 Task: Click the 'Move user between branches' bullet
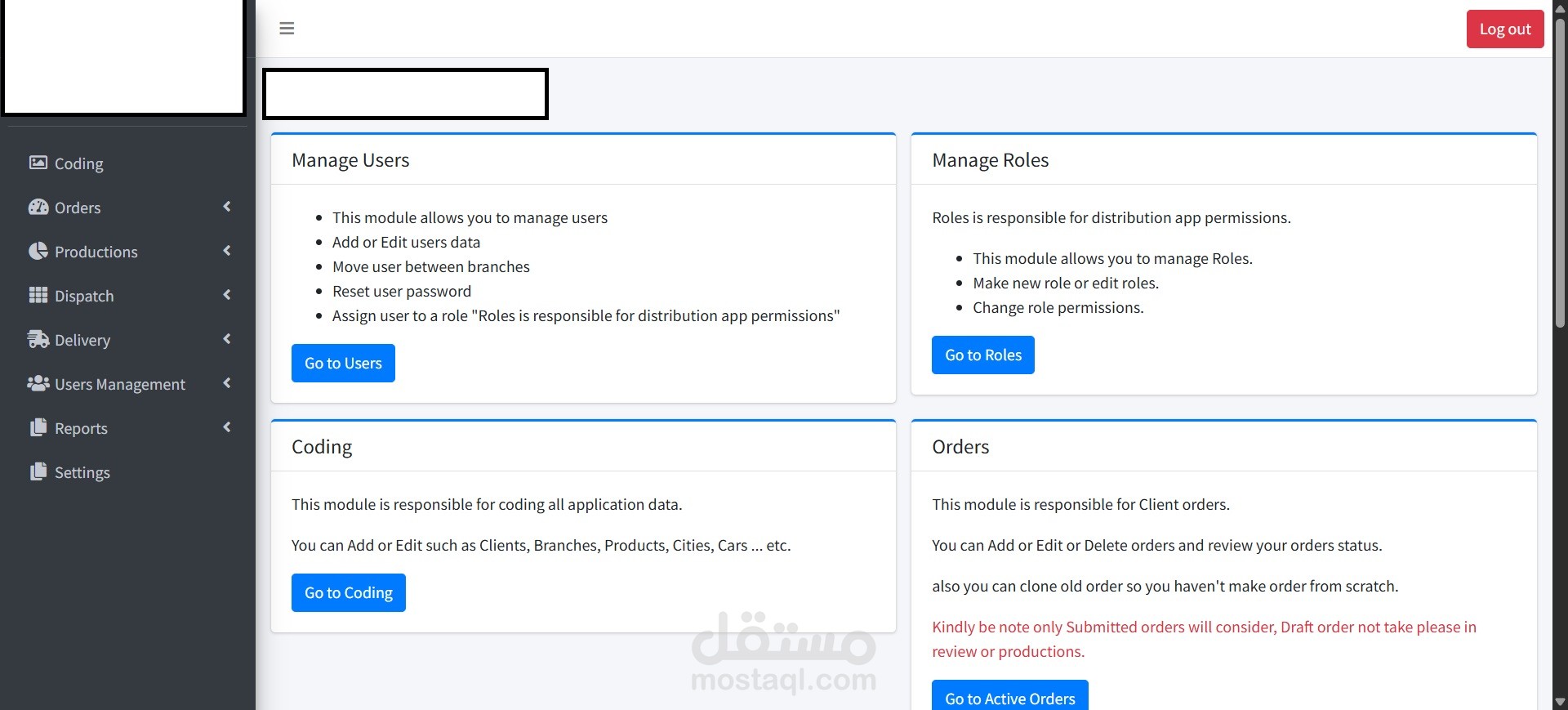[x=431, y=266]
